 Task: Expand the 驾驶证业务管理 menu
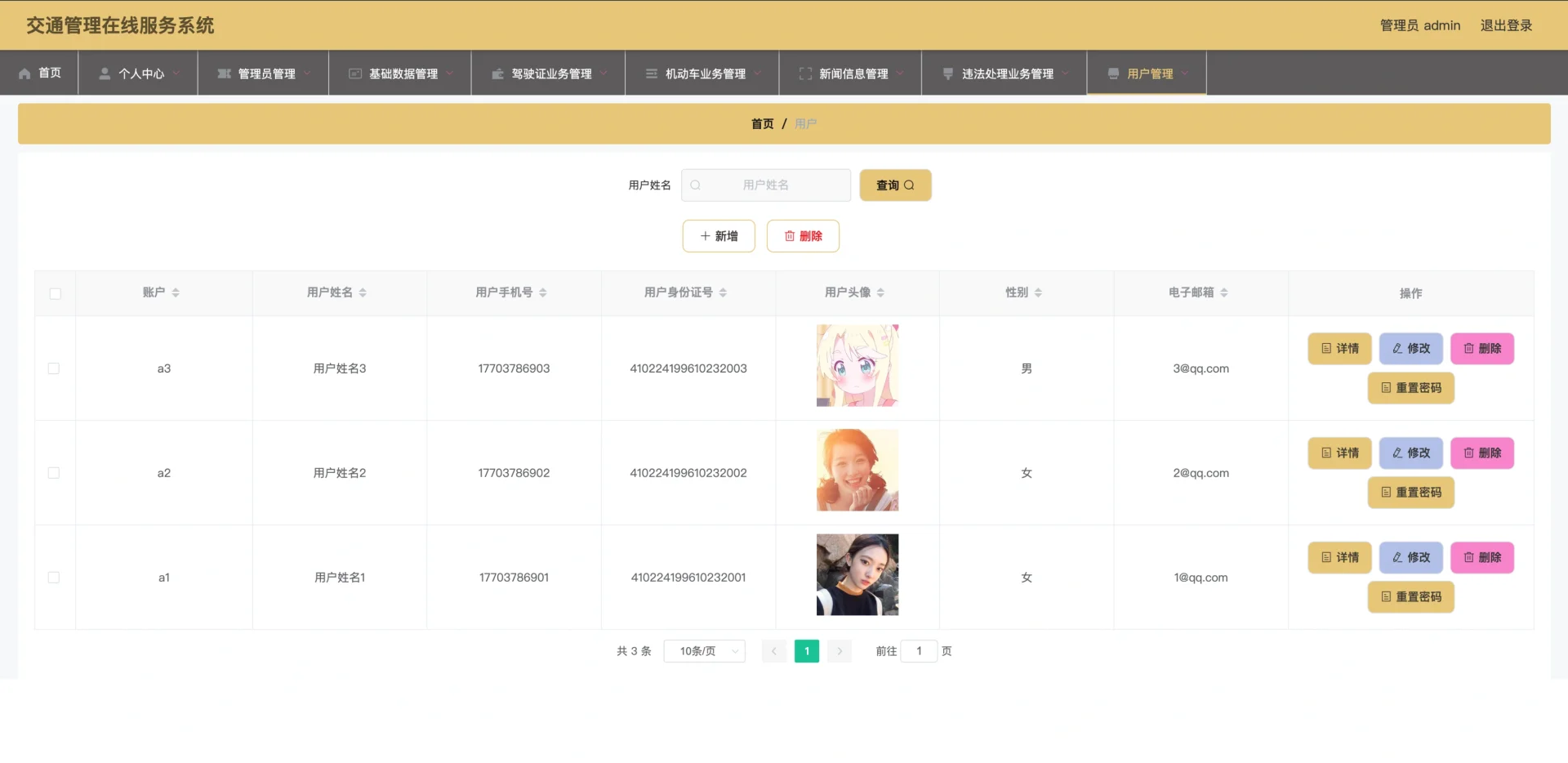[549, 74]
